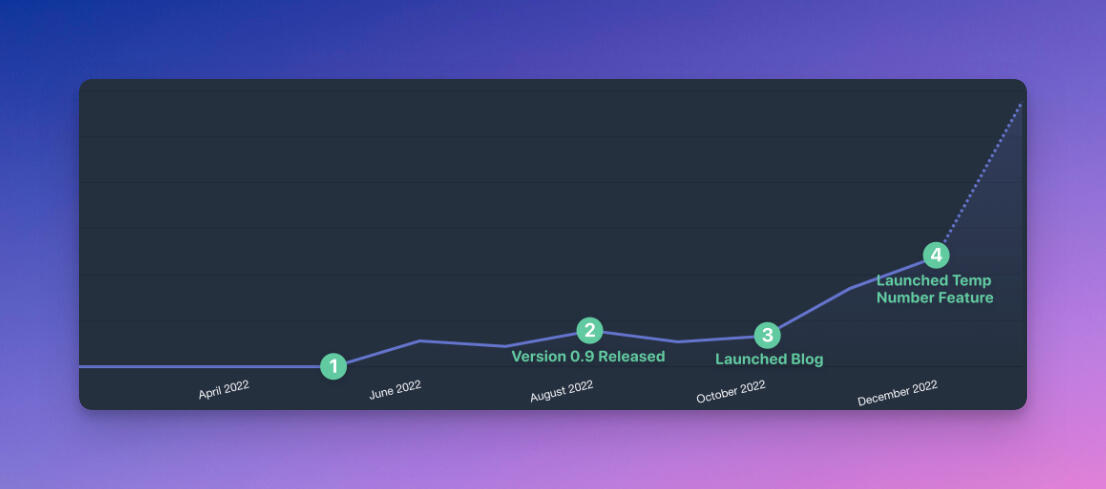Click the June 2022 x-axis label
This screenshot has width=1106, height=489.
(x=395, y=390)
